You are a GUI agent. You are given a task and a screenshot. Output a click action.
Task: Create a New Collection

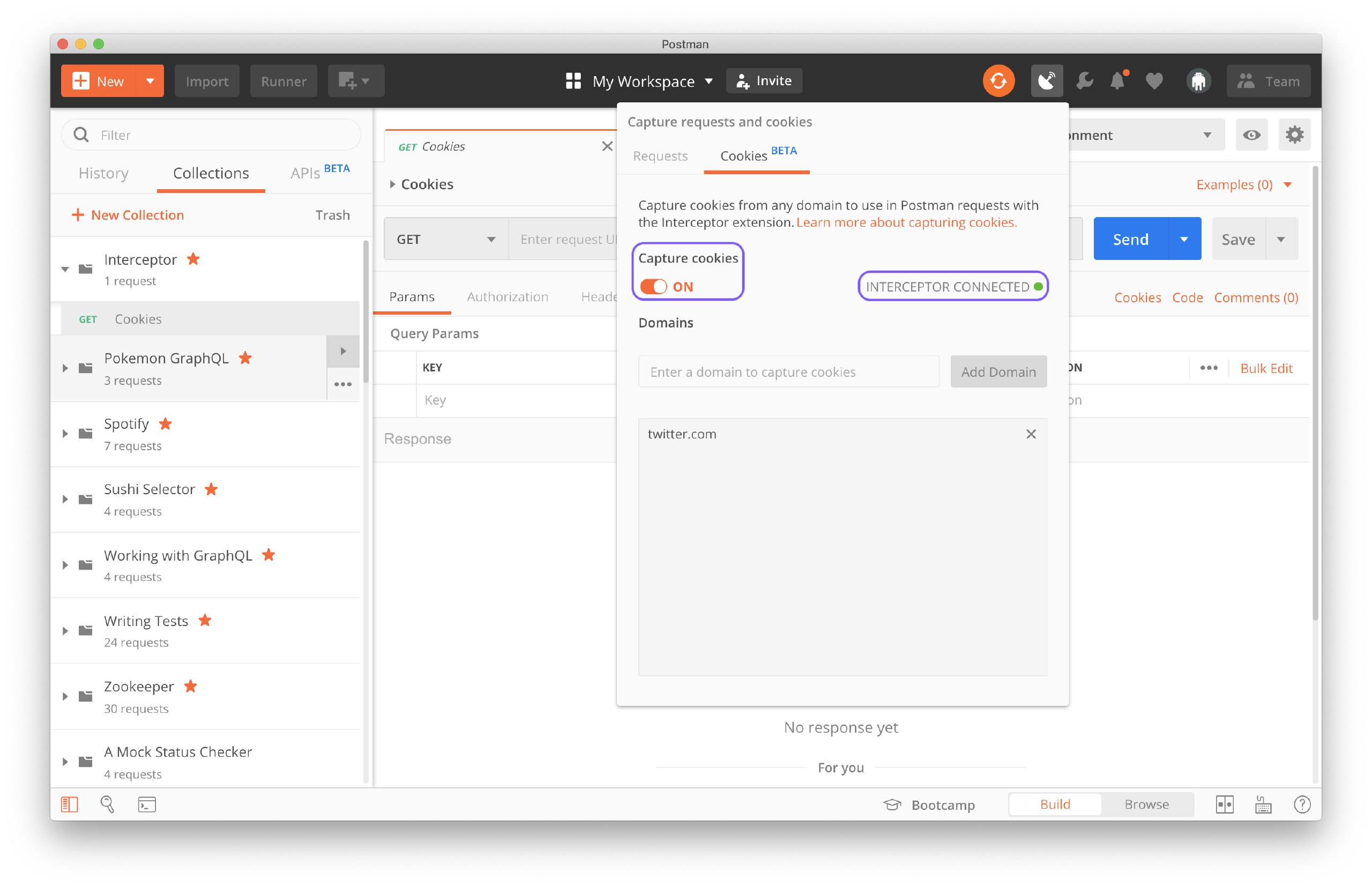coord(128,215)
